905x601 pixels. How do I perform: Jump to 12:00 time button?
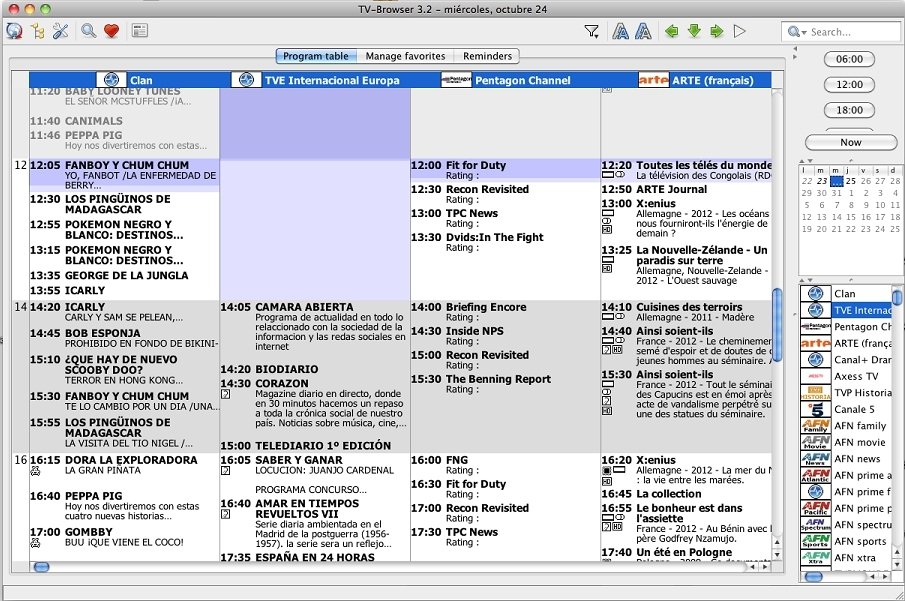click(850, 84)
